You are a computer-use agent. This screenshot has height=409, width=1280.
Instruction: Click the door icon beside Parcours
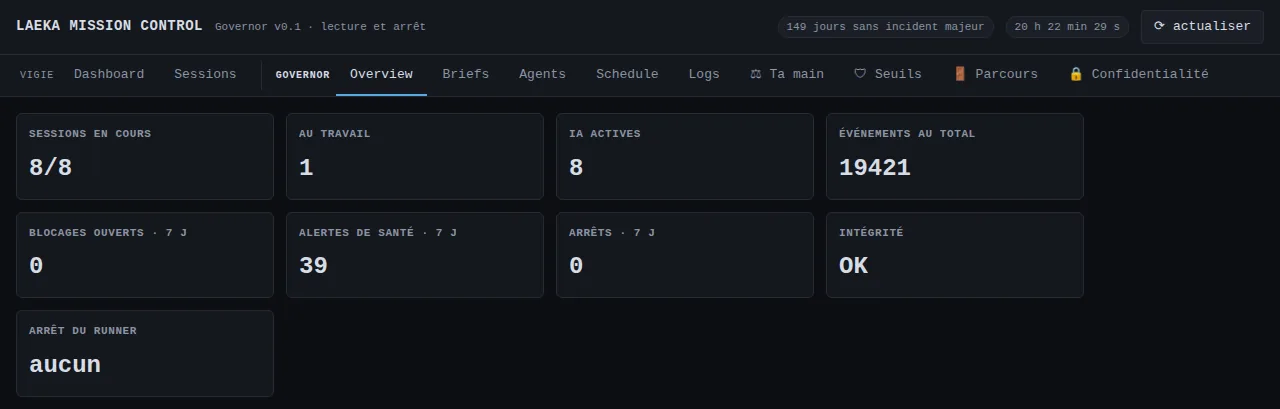pyautogui.click(x=960, y=74)
